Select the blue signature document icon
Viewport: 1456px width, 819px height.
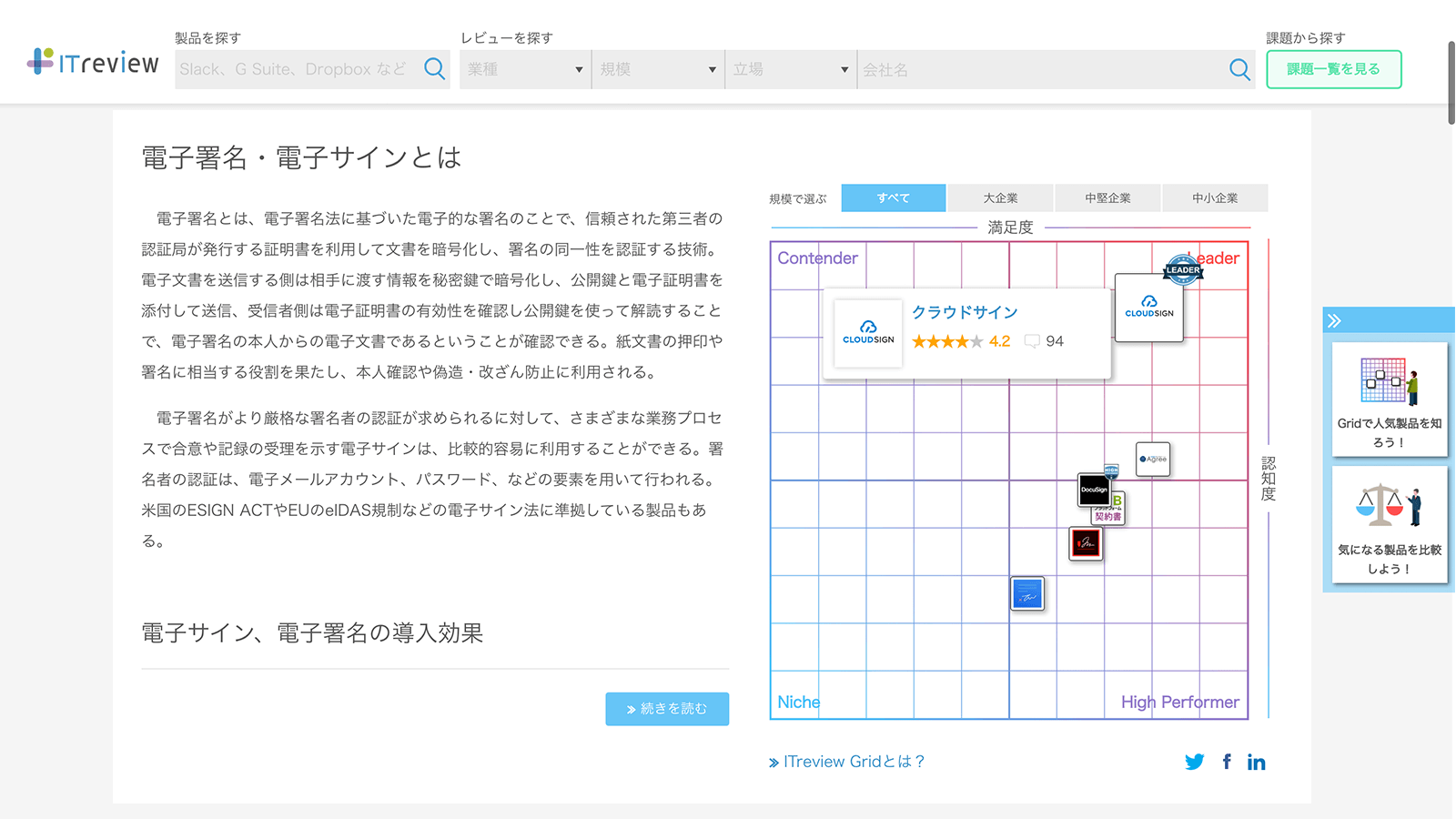(1027, 593)
